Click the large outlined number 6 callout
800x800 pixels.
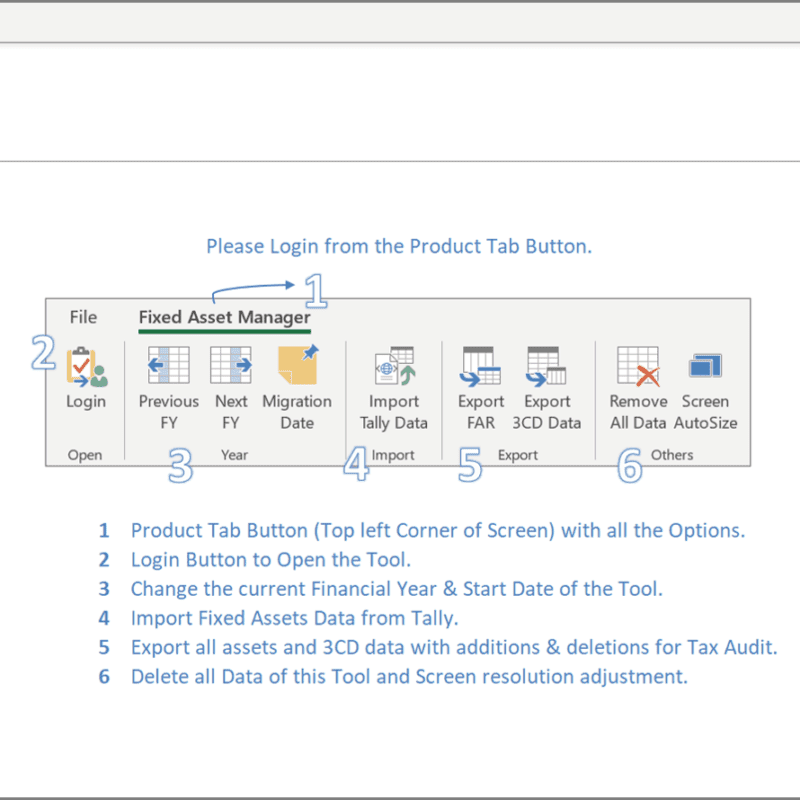[628, 466]
